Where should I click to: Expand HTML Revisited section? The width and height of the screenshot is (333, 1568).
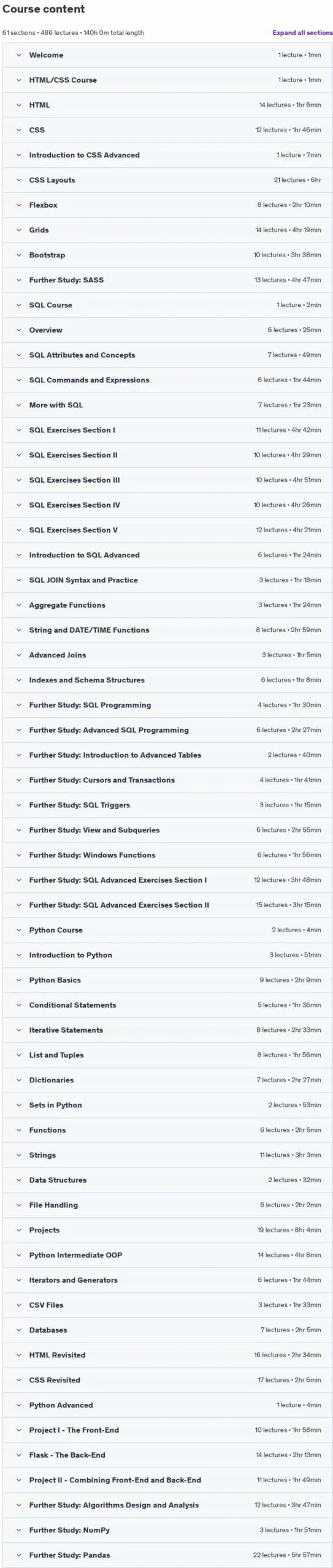click(x=167, y=1355)
